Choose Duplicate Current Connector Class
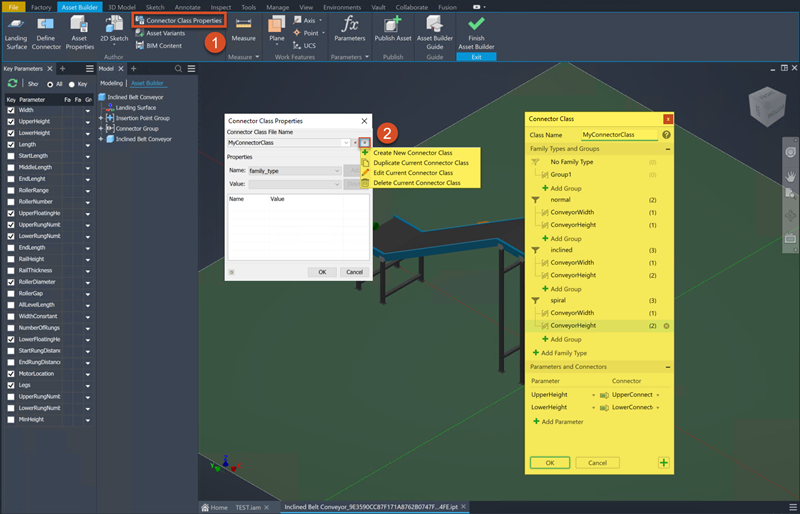 click(x=420, y=163)
